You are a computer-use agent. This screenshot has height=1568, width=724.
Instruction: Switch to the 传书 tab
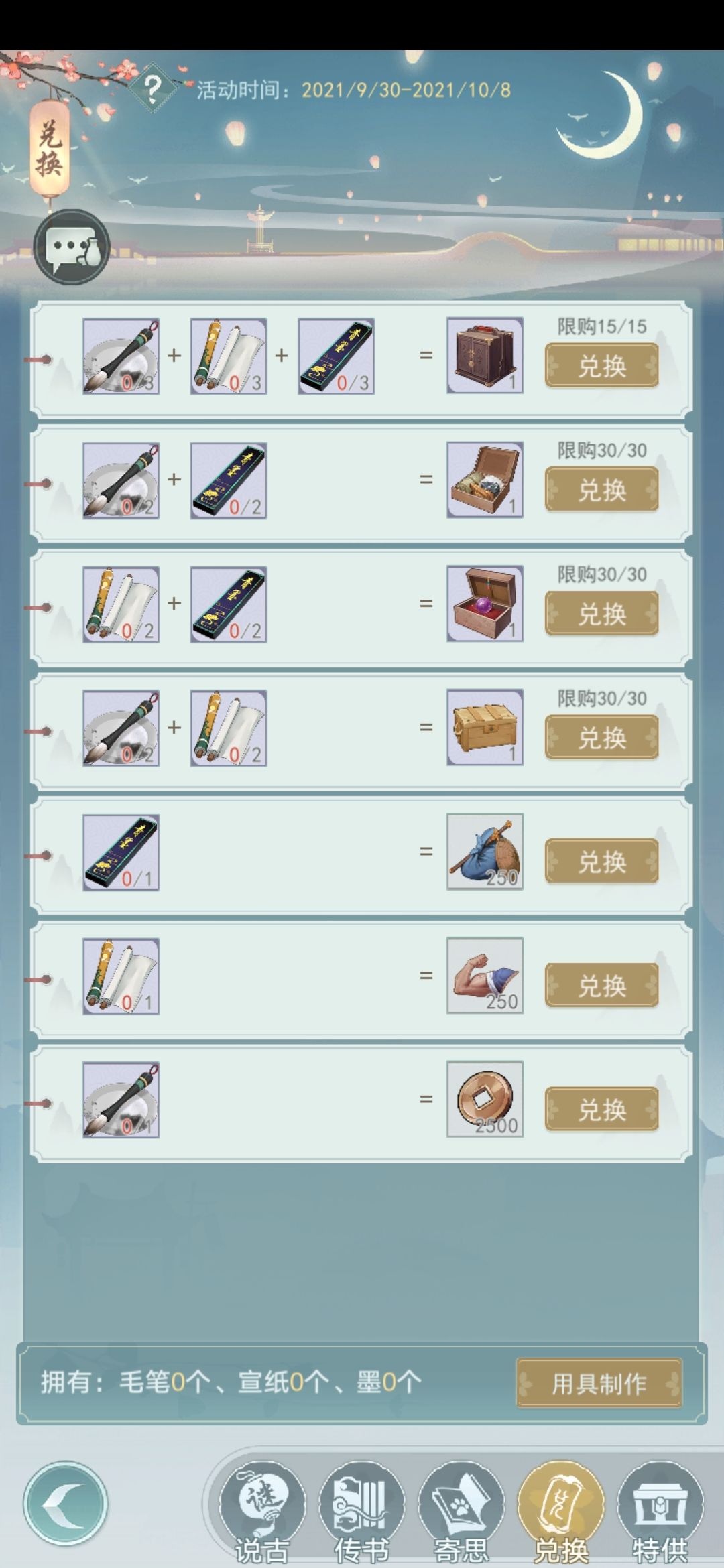tap(361, 1511)
